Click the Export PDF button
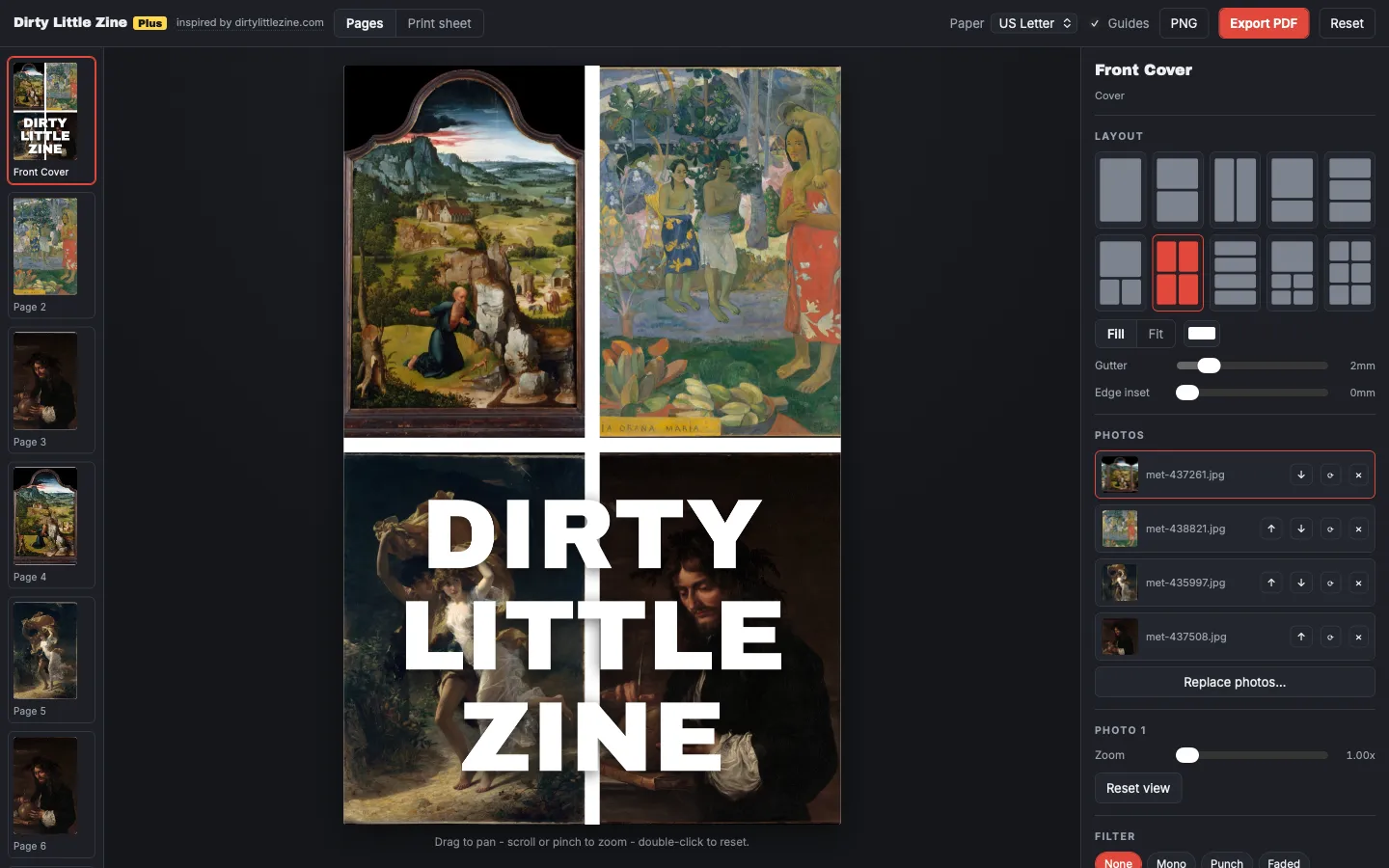 click(x=1264, y=23)
